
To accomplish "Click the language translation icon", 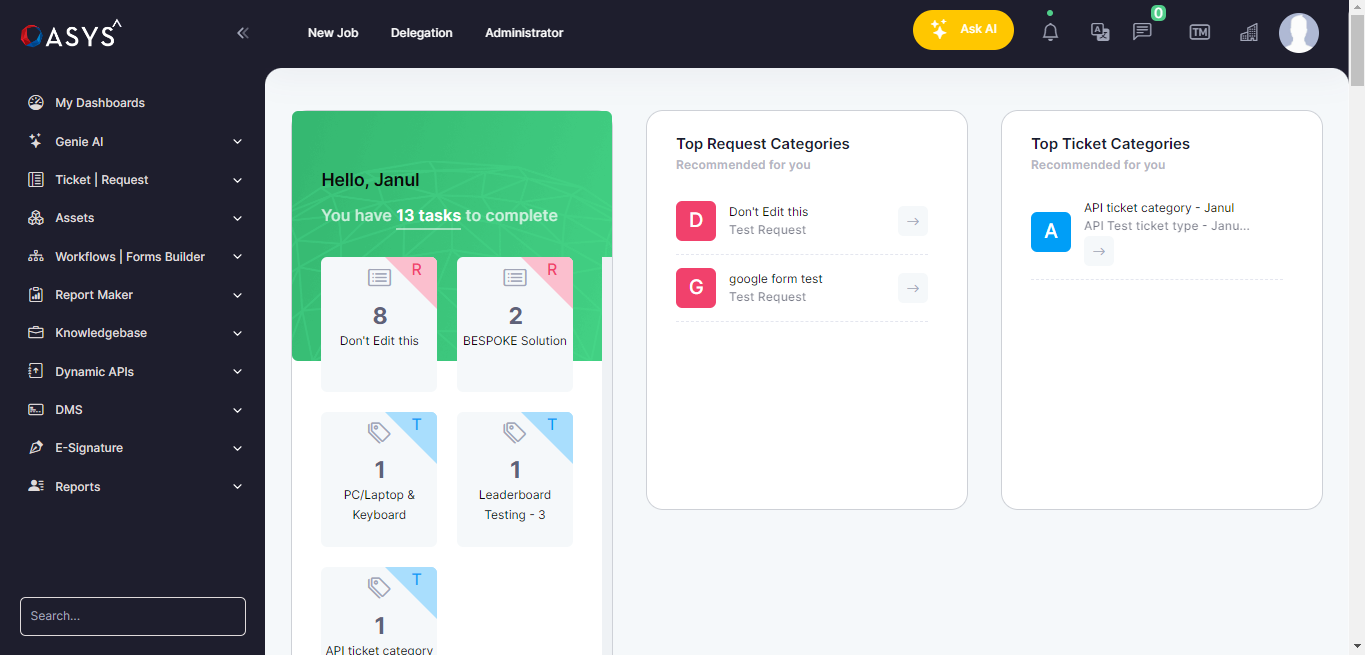I will 1100,32.
